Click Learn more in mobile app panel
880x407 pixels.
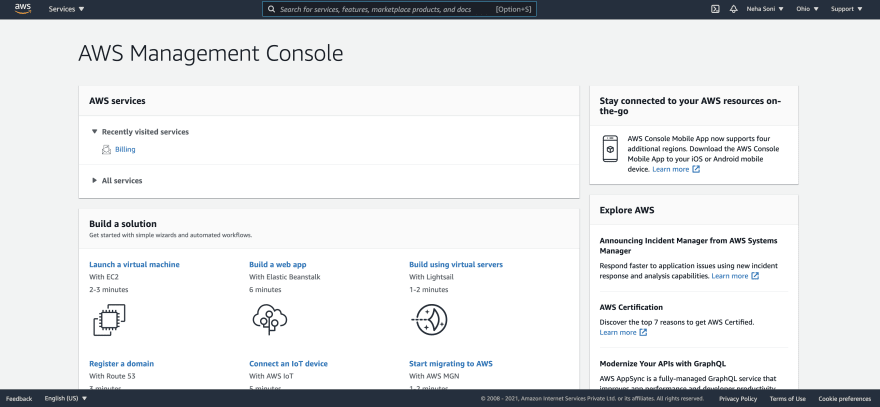pyautogui.click(x=671, y=169)
